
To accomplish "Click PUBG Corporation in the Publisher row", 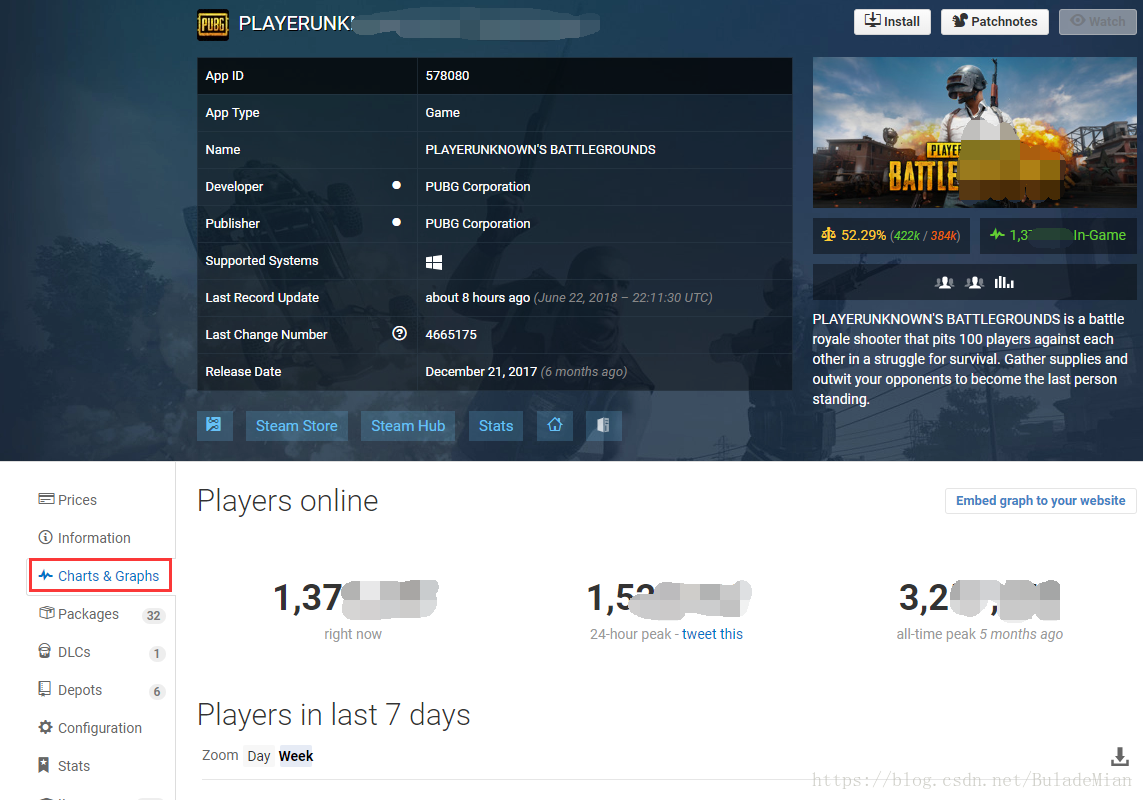I will click(477, 224).
